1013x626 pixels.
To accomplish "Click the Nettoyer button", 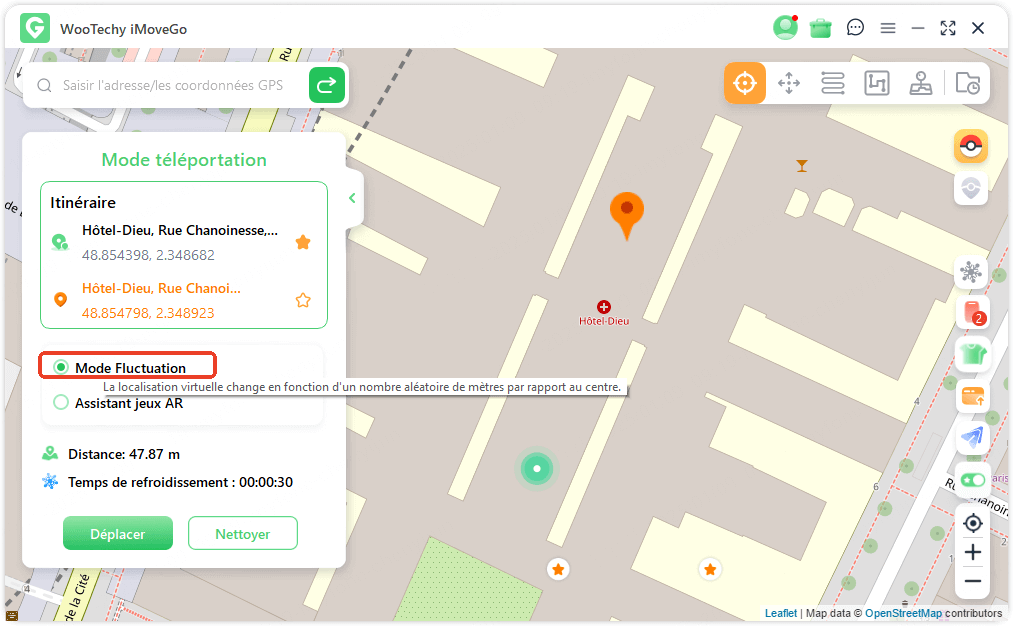I will click(243, 534).
